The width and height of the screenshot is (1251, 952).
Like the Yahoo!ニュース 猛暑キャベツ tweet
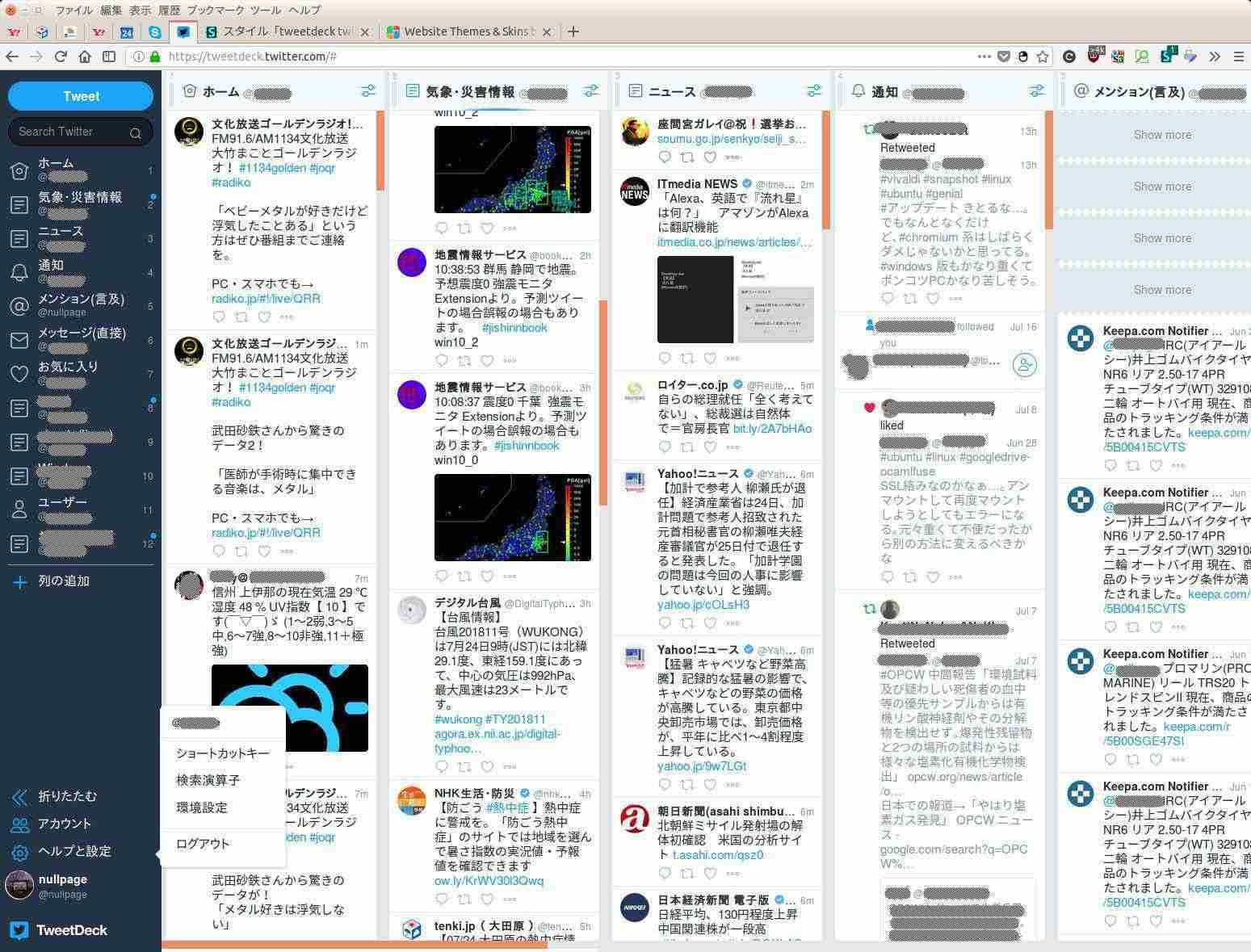710,784
